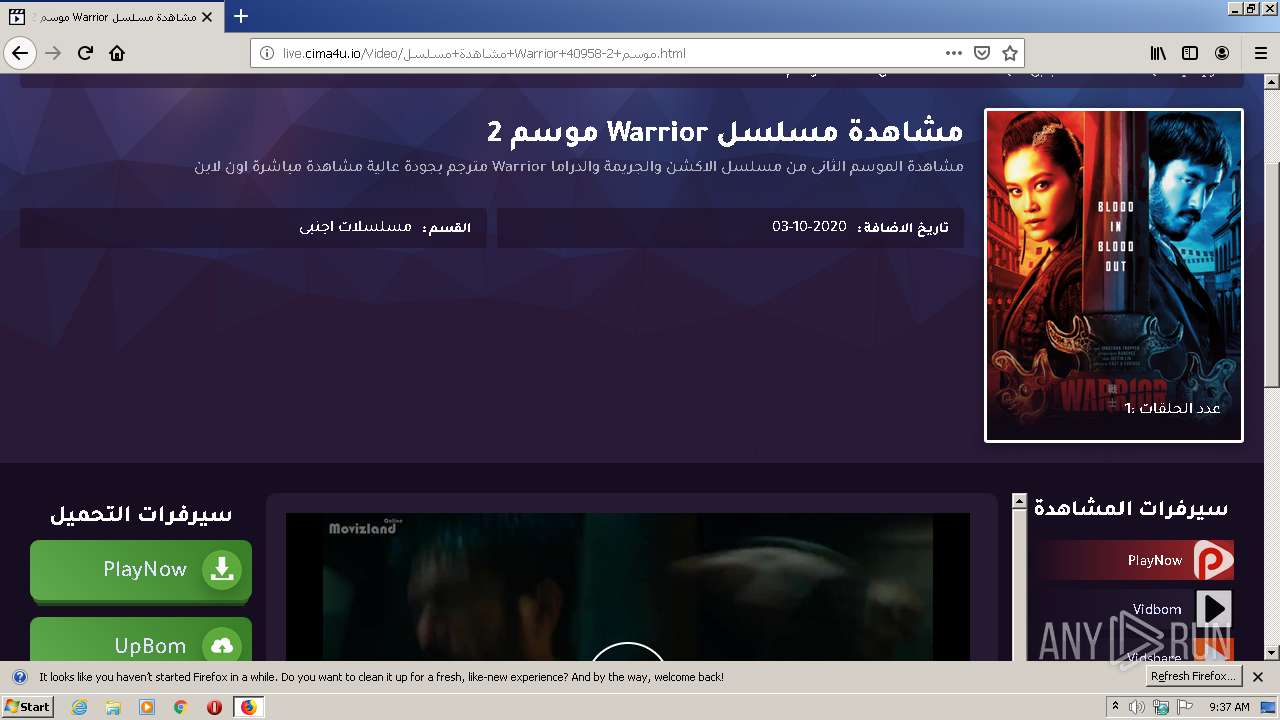Screen dimensions: 1280x720
Task: Dismiss the Firefox refresh notification bar
Action: (x=1258, y=677)
